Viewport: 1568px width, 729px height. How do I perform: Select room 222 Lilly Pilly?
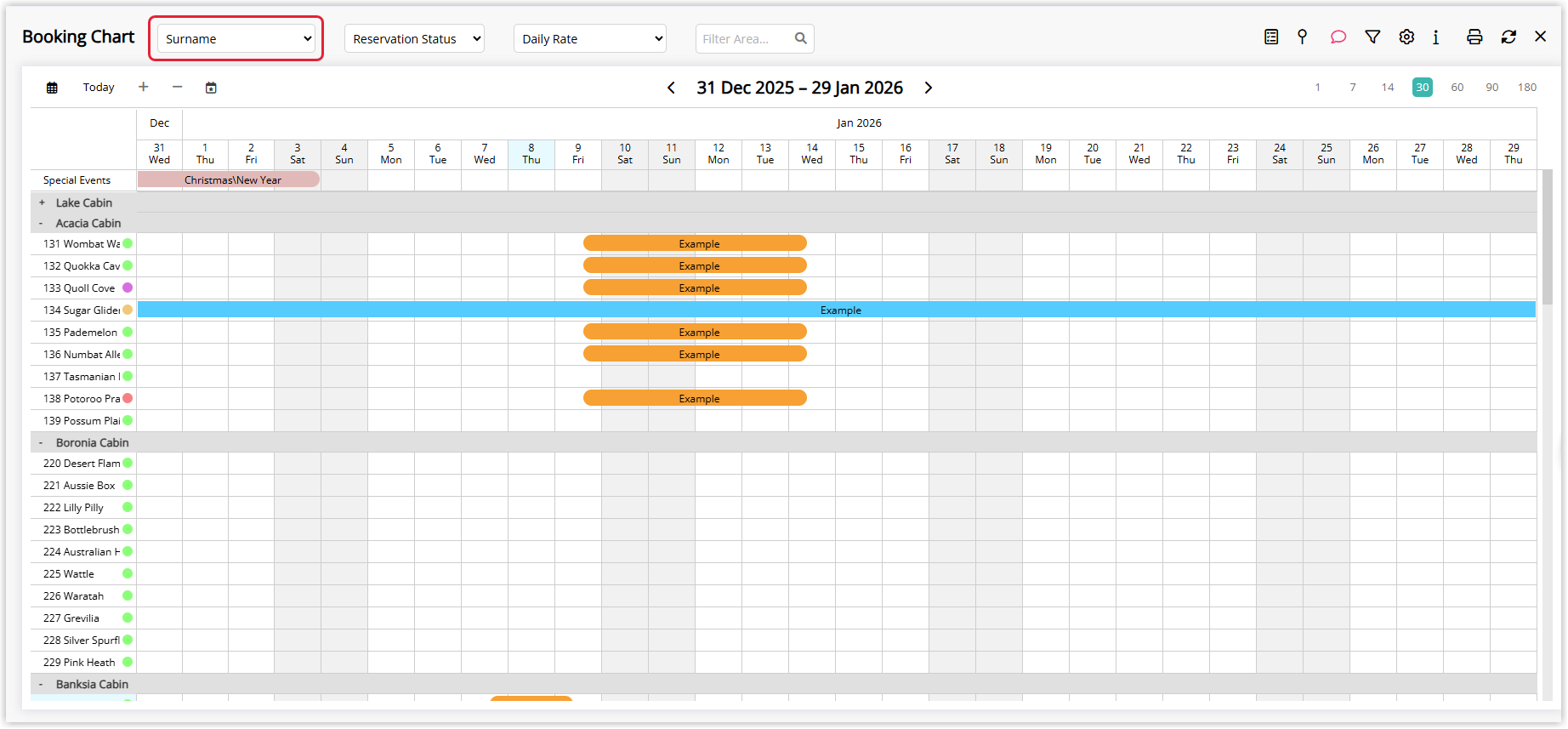(x=73, y=507)
